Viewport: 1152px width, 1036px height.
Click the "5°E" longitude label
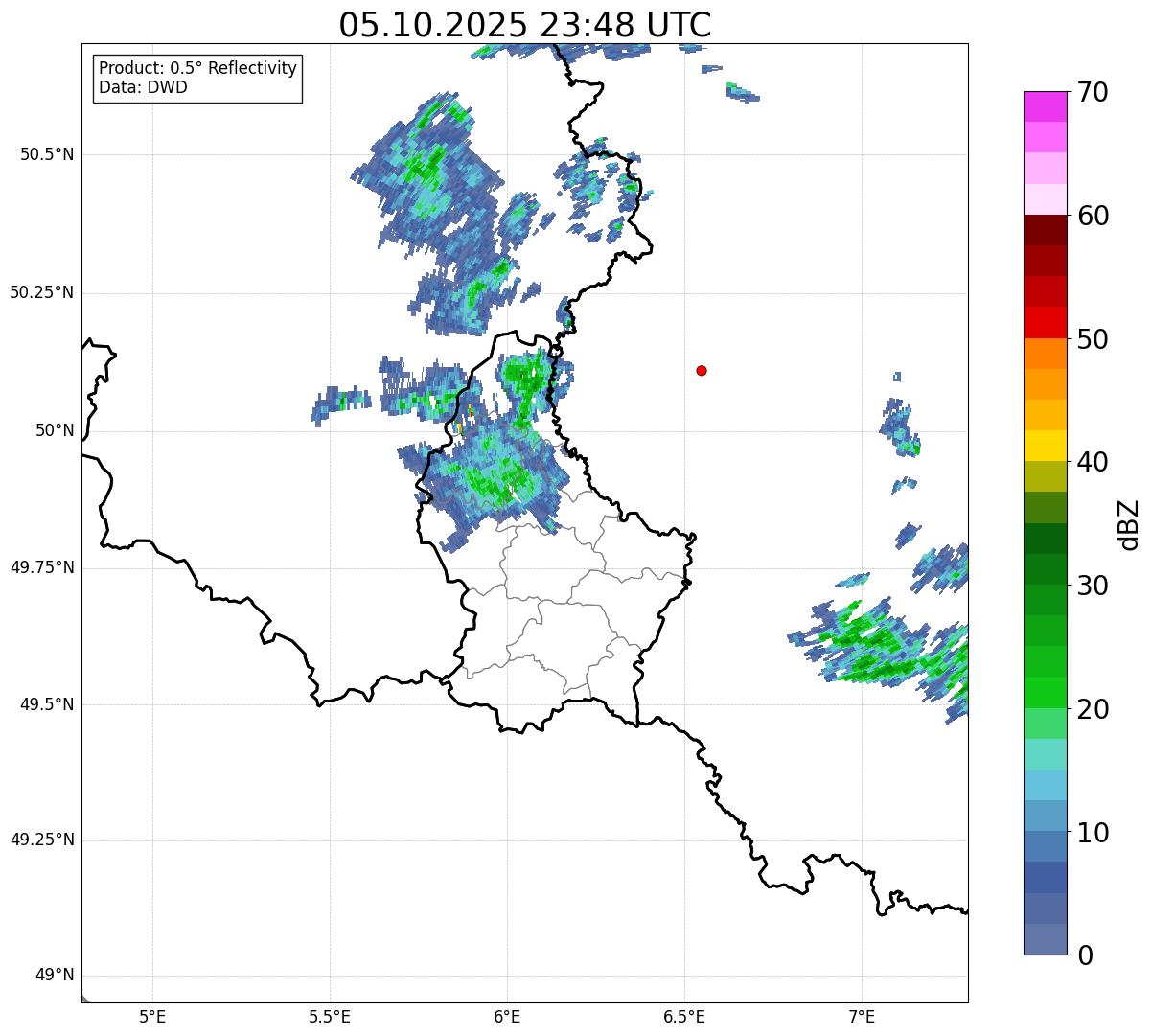152,1017
